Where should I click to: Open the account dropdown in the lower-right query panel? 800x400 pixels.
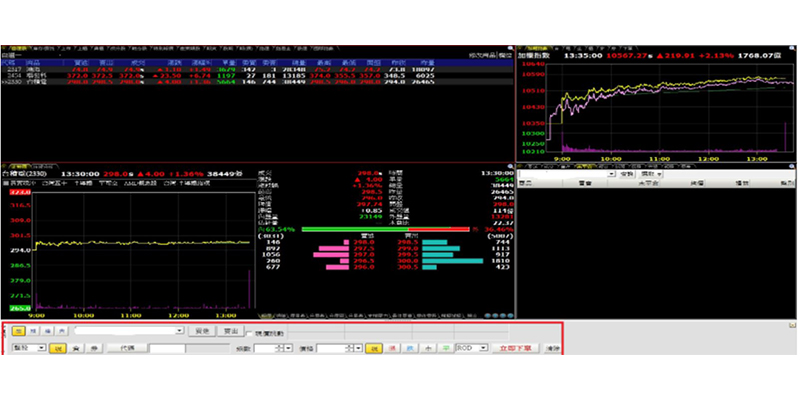click(612, 174)
